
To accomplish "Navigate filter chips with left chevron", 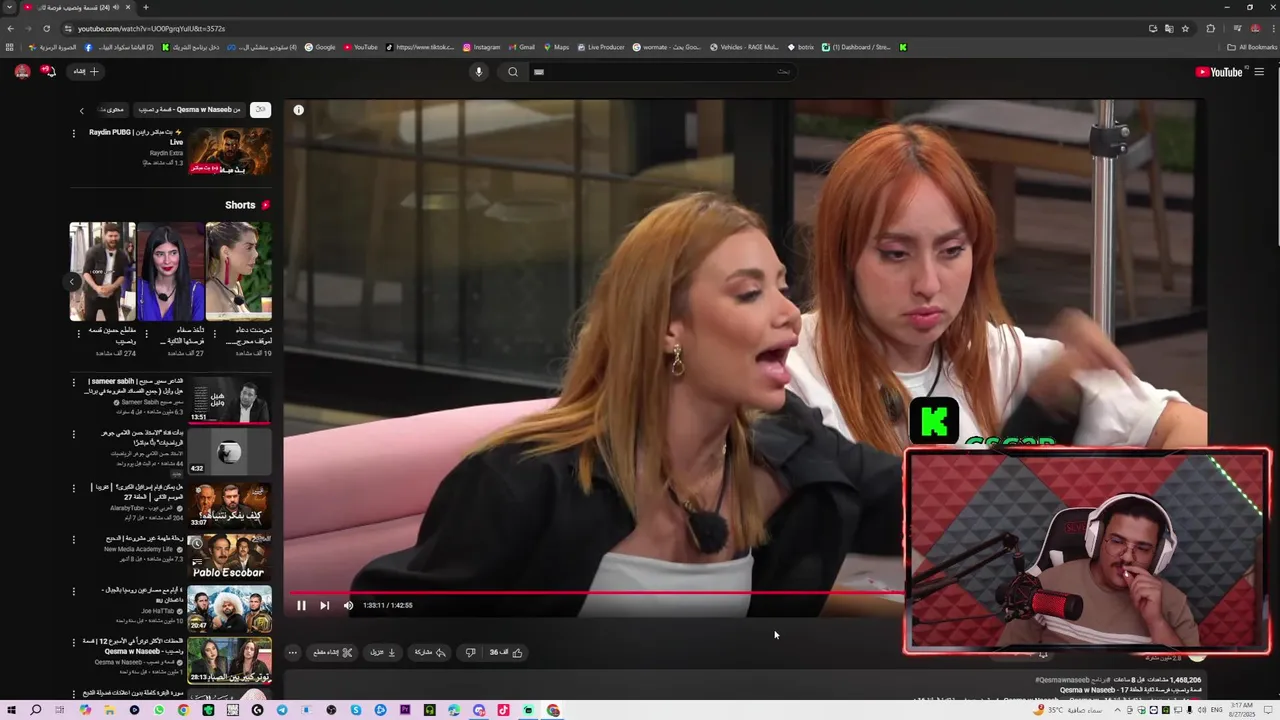I will pos(82,110).
